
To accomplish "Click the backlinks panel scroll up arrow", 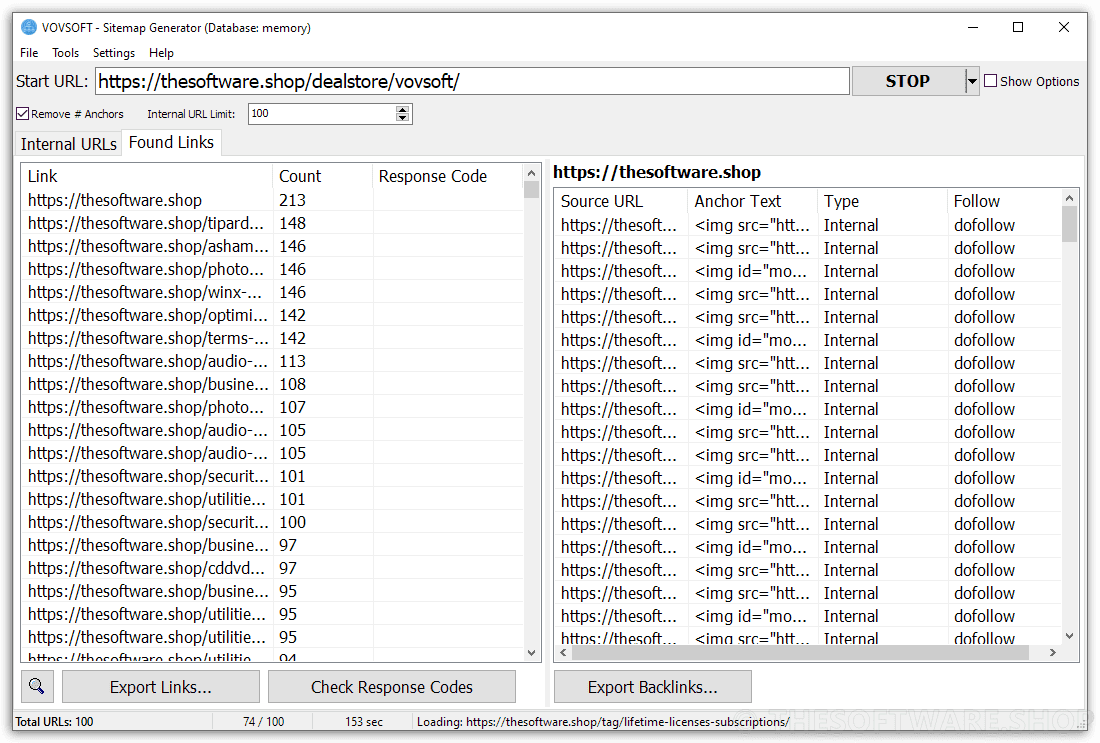I will [1069, 198].
